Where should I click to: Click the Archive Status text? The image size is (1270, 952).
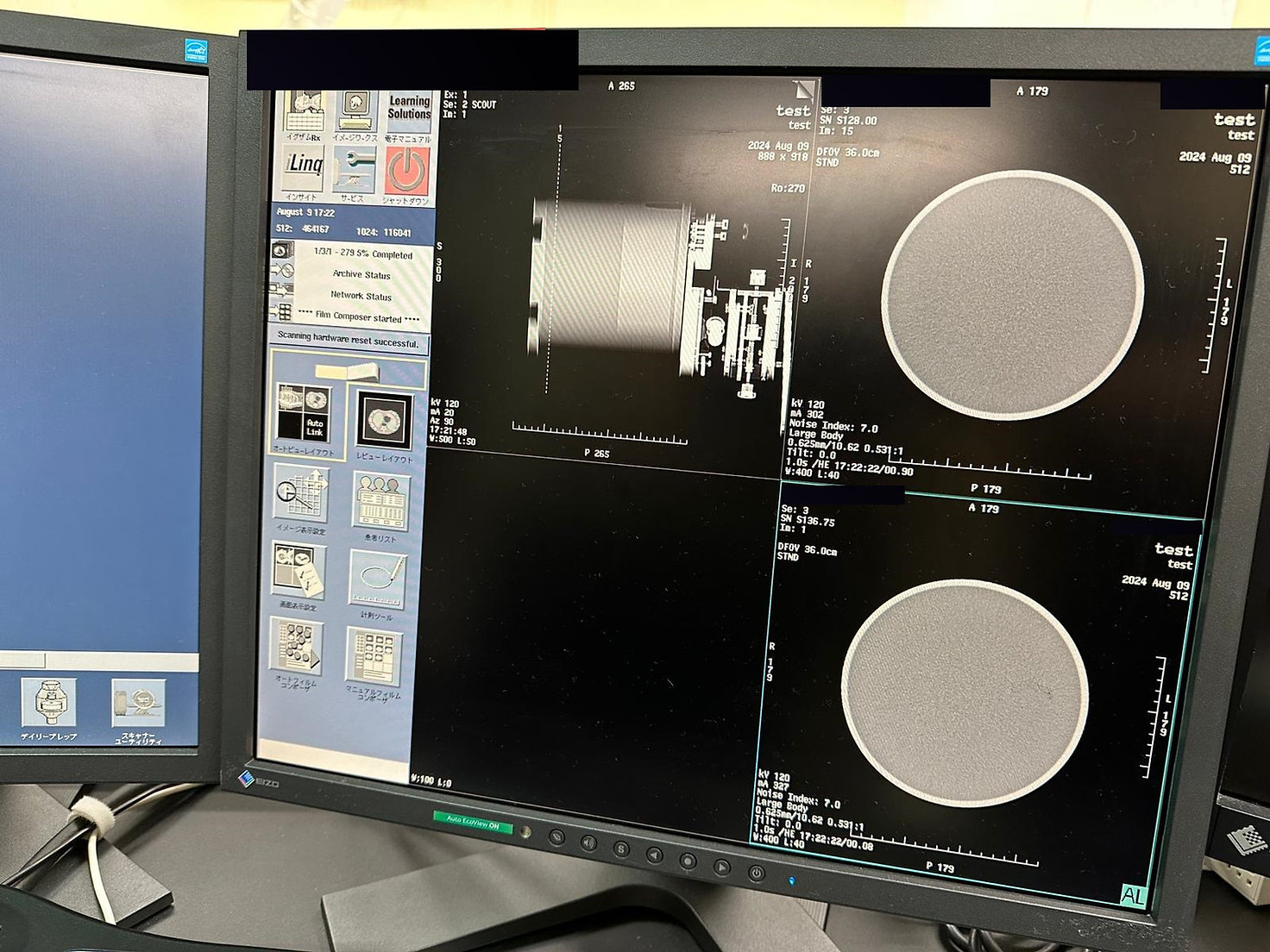[362, 275]
